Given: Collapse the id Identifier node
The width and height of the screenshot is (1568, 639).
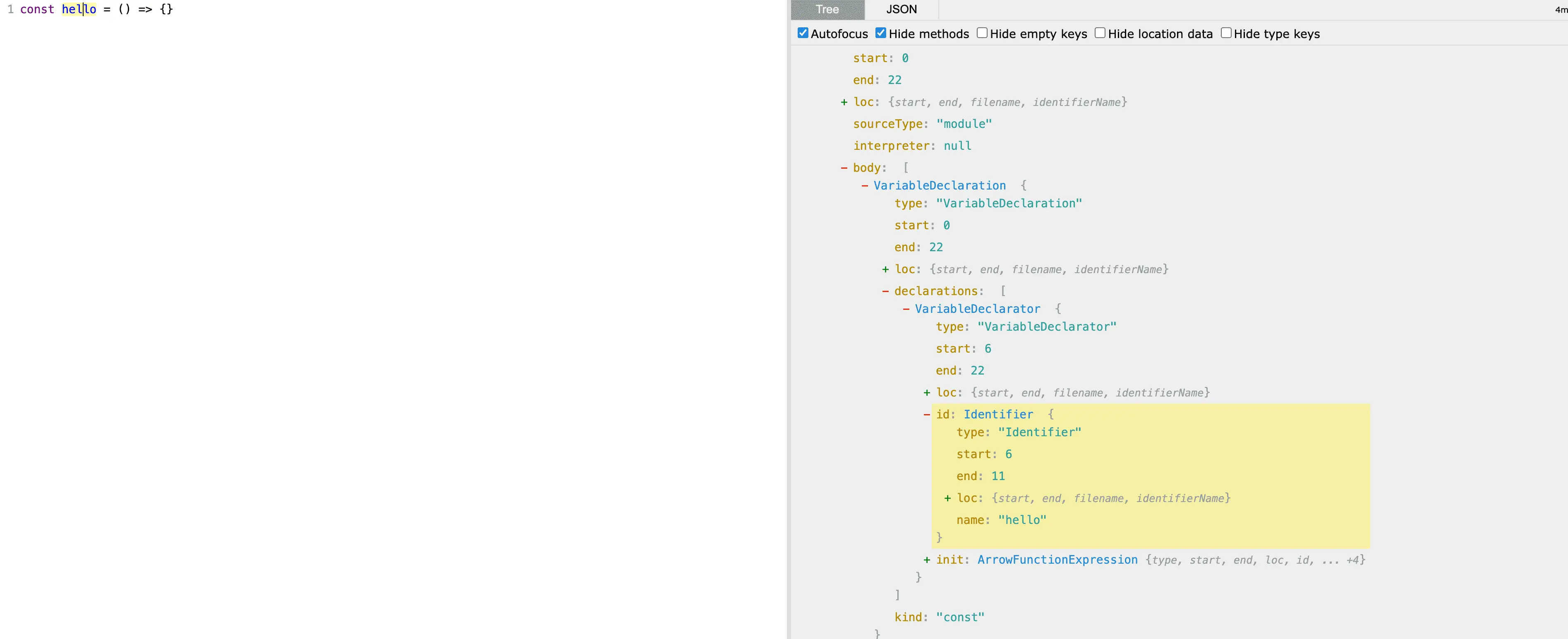Looking at the screenshot, I should pyautogui.click(x=926, y=415).
